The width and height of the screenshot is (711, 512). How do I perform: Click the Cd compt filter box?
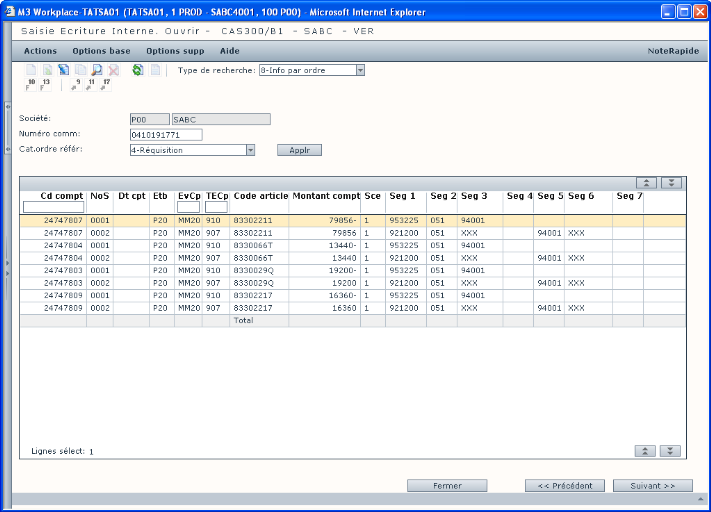click(x=54, y=207)
